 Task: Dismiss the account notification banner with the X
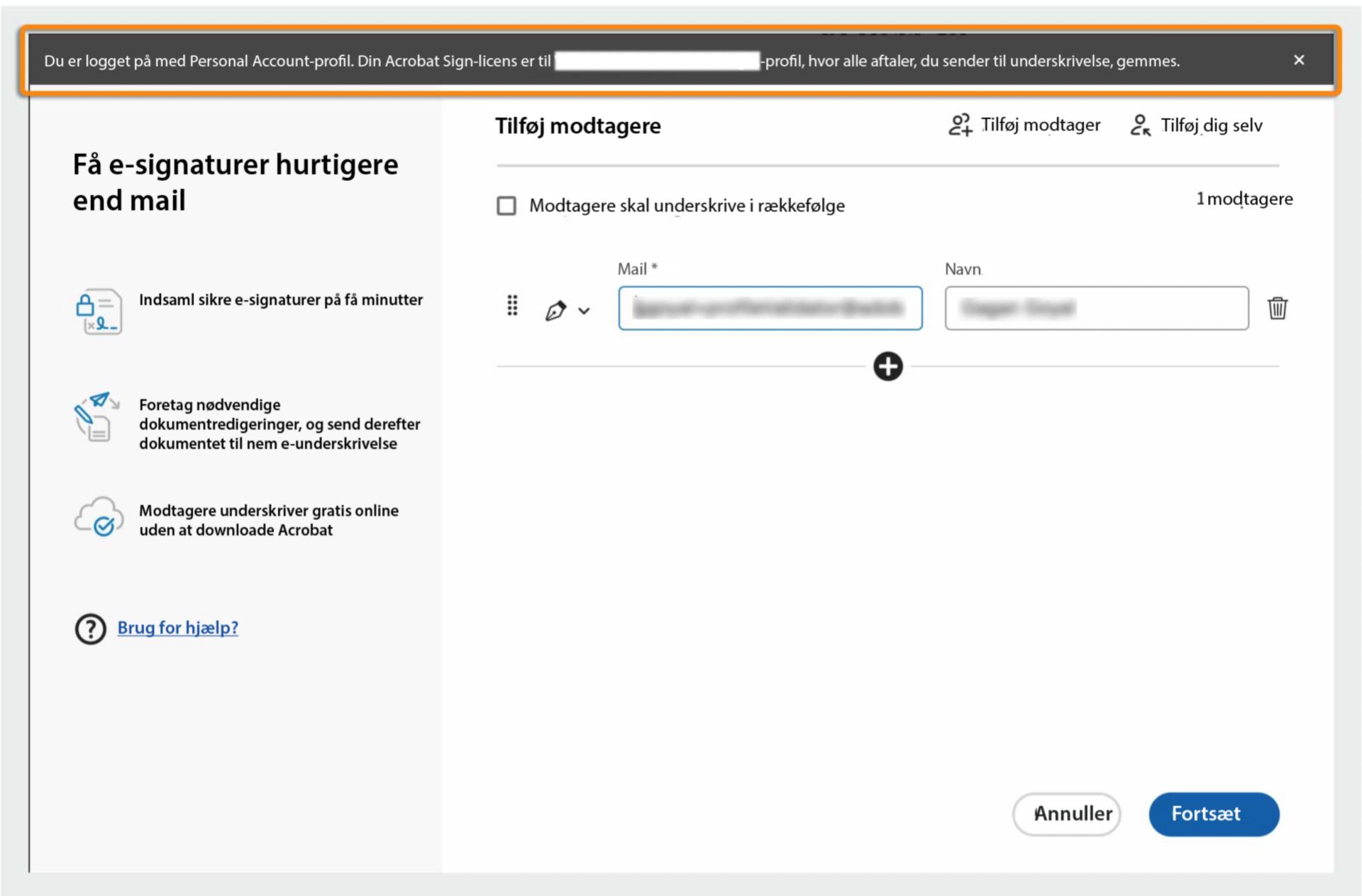tap(1300, 60)
